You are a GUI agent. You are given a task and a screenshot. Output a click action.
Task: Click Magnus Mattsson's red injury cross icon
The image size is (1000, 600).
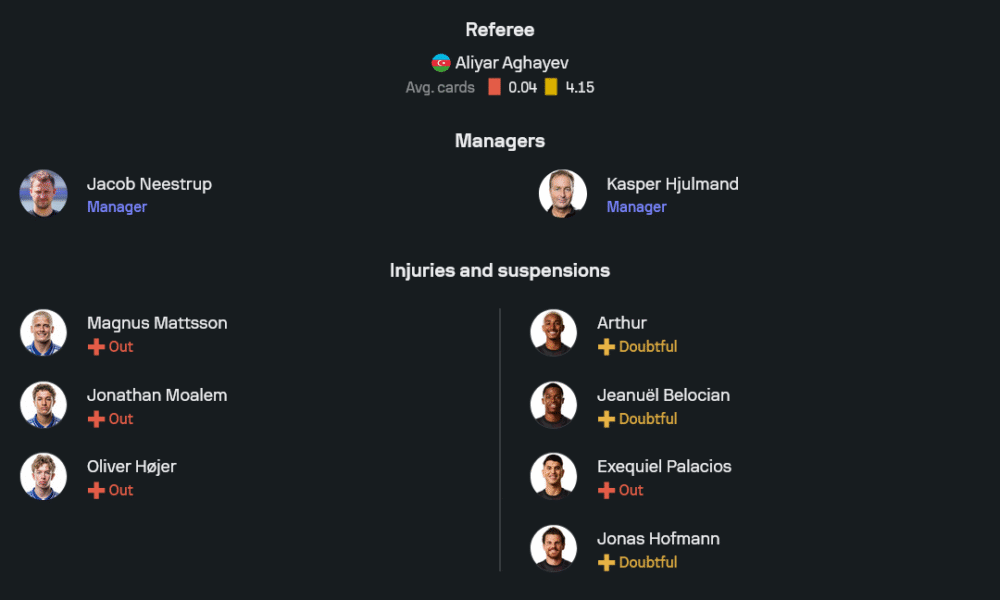[x=96, y=347]
